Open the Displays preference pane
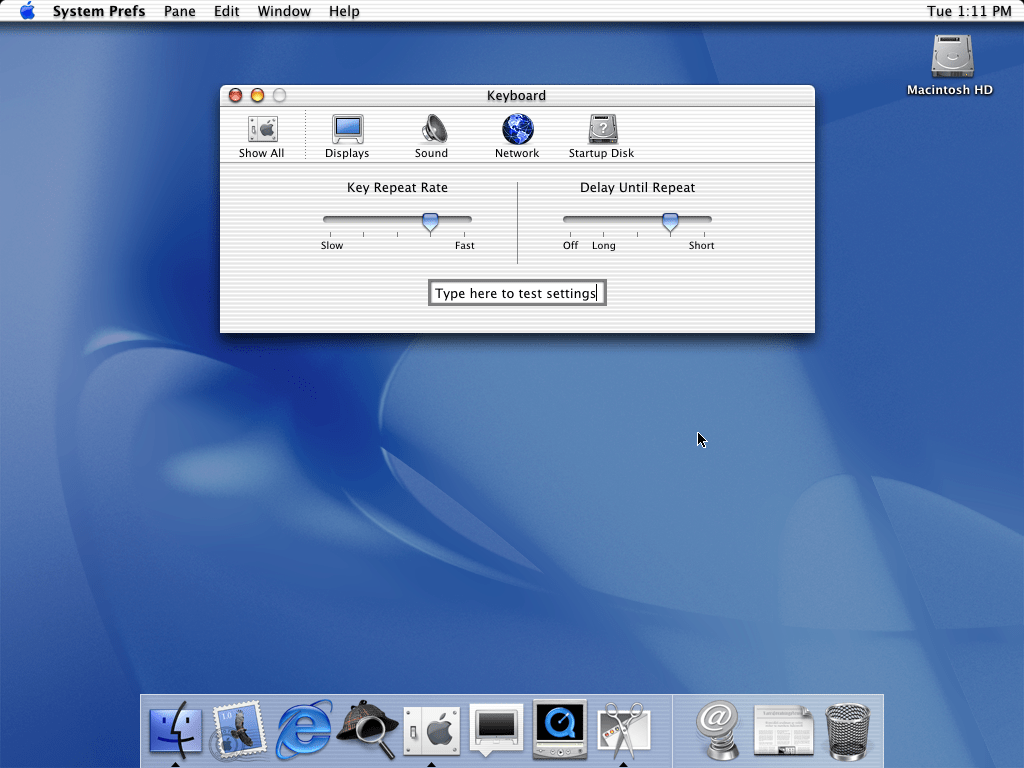 coord(347,136)
